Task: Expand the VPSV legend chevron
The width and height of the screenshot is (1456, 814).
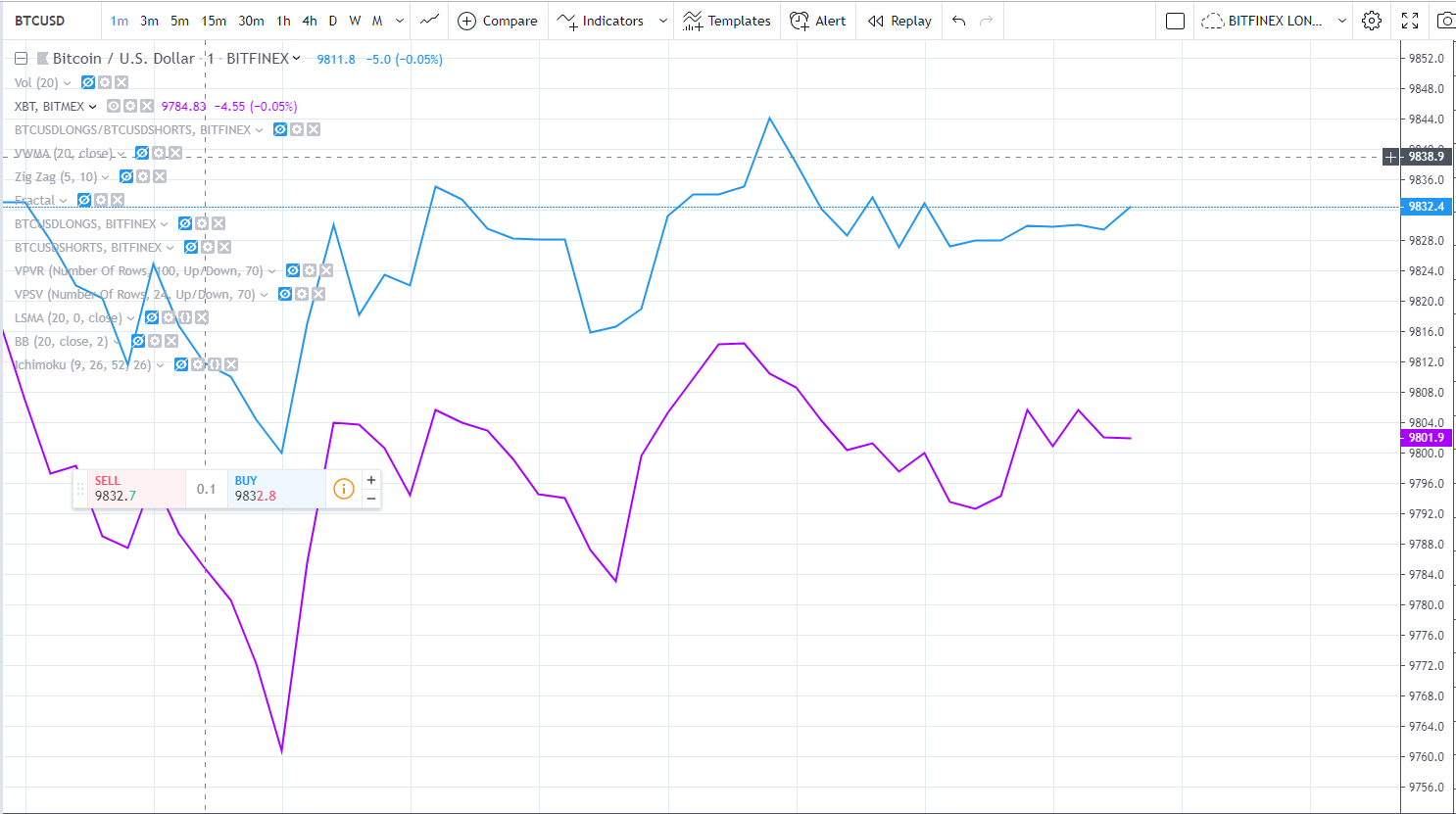Action: [264, 295]
